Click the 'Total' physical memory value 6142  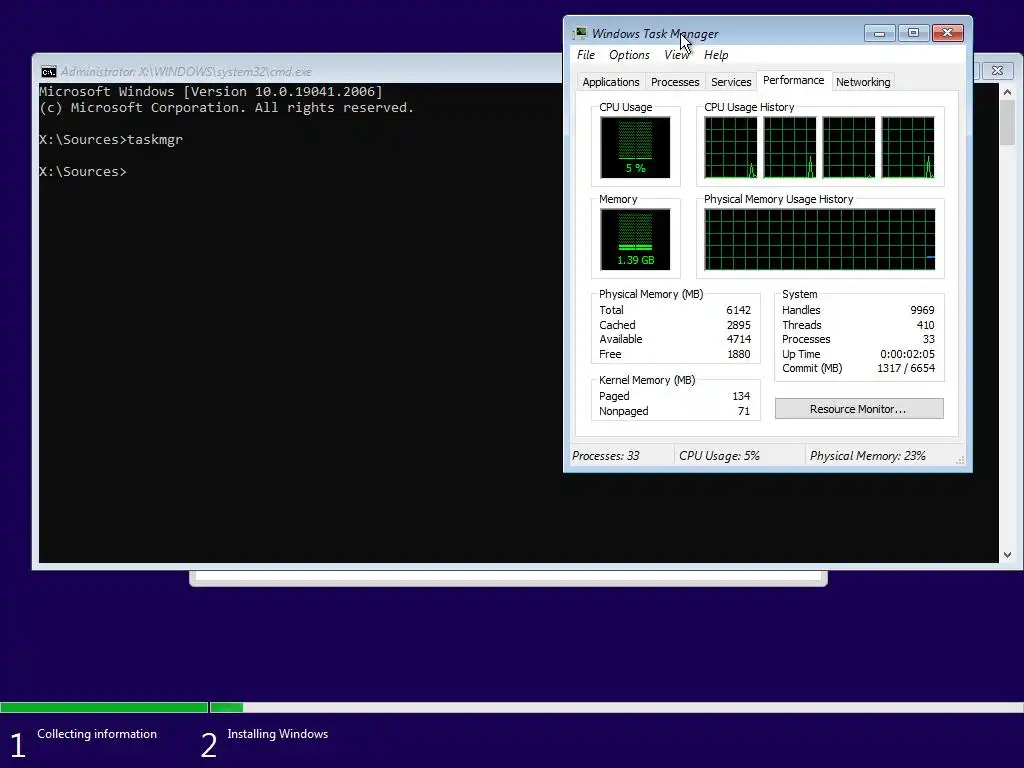738,310
